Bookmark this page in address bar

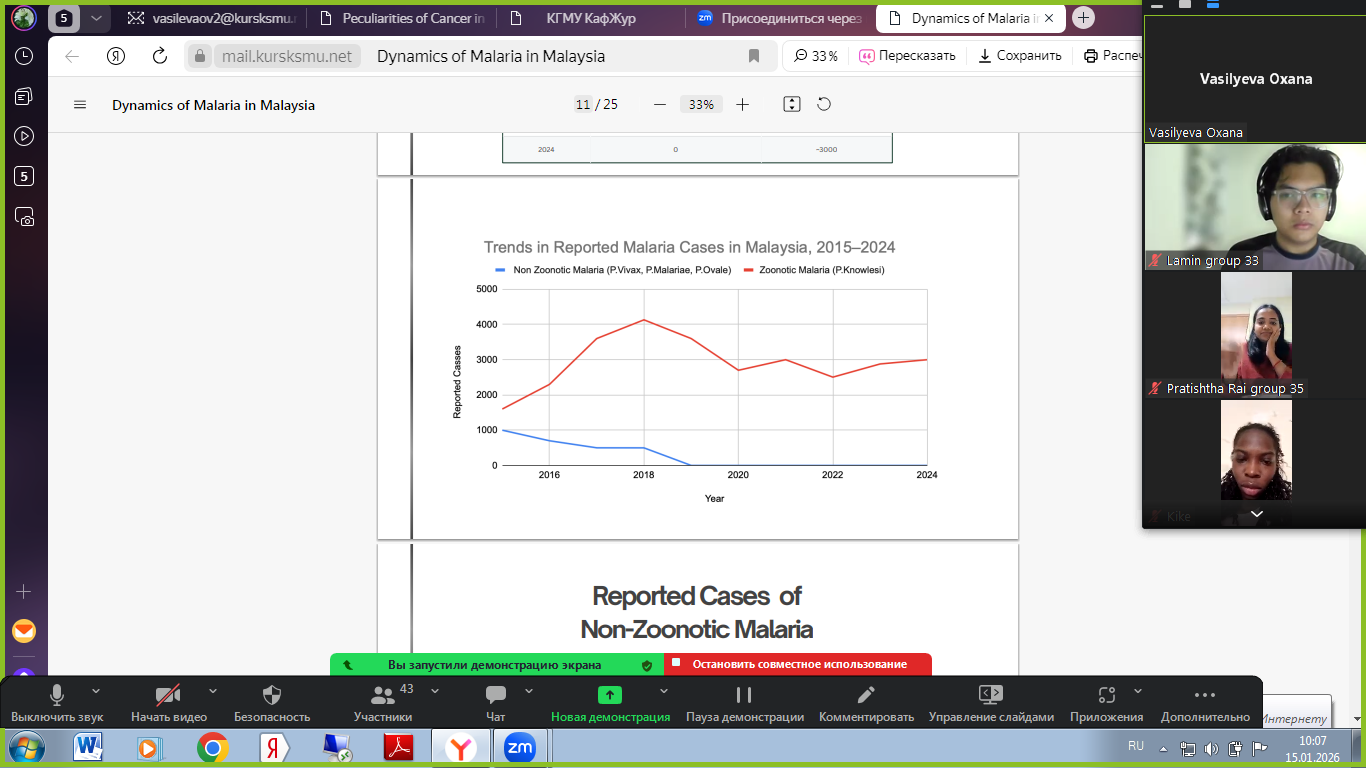click(x=754, y=56)
